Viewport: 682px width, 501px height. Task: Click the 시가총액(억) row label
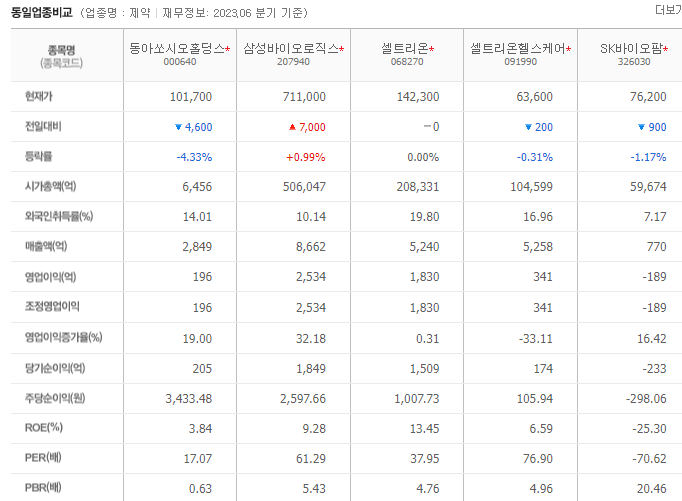(x=50, y=186)
